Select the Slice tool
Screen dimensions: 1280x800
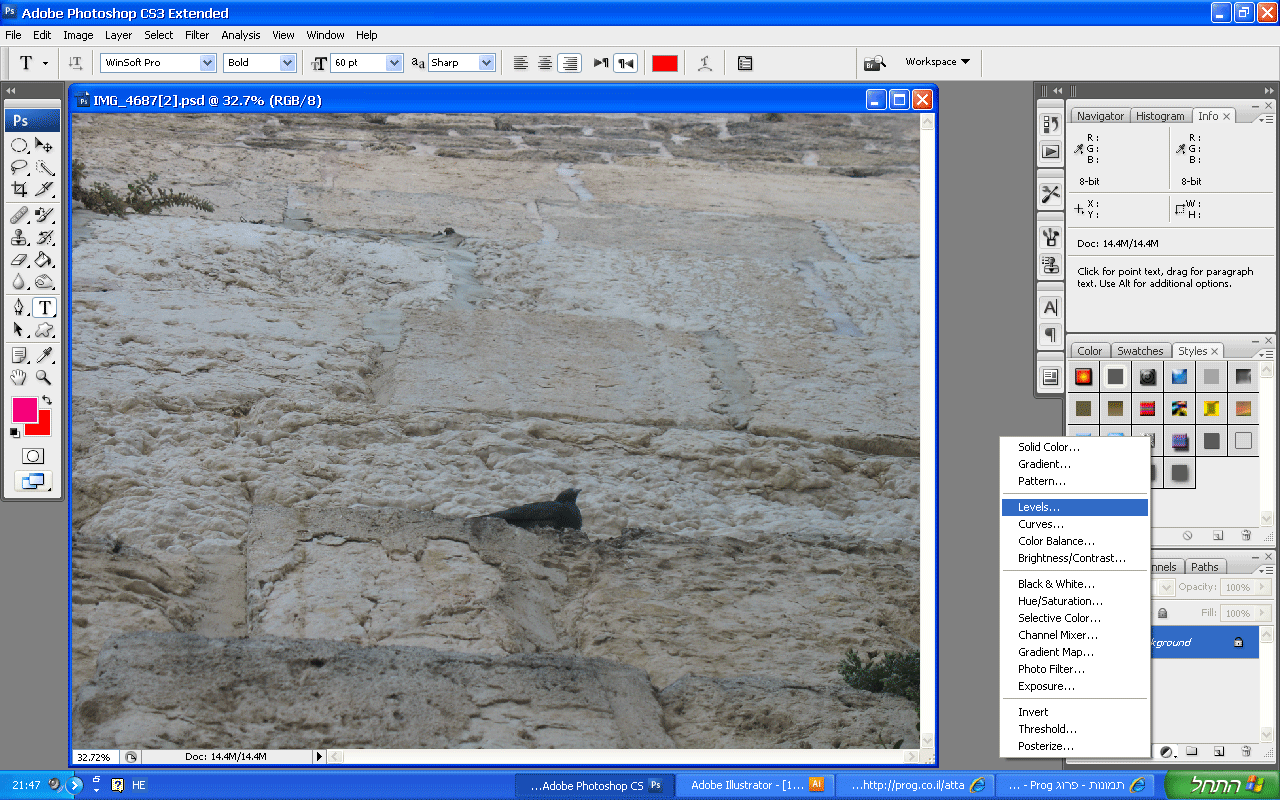tap(44, 189)
